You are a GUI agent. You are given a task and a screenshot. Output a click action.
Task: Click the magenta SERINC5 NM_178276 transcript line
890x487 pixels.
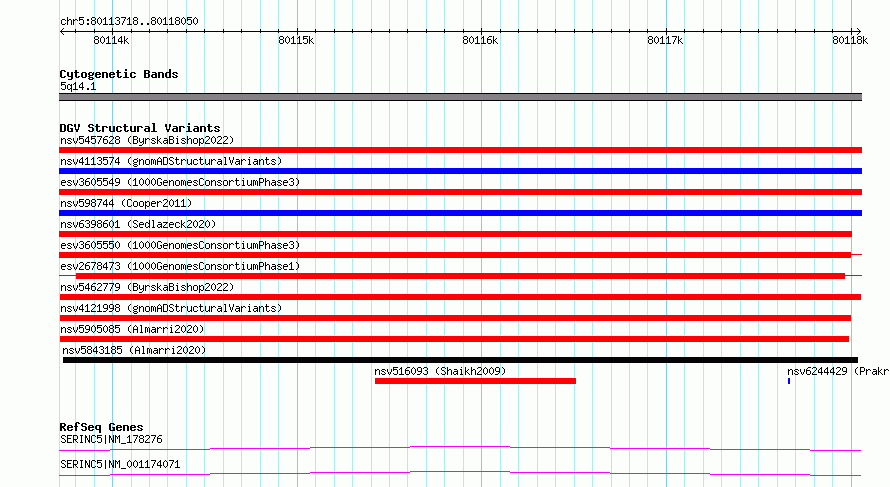coord(460,448)
